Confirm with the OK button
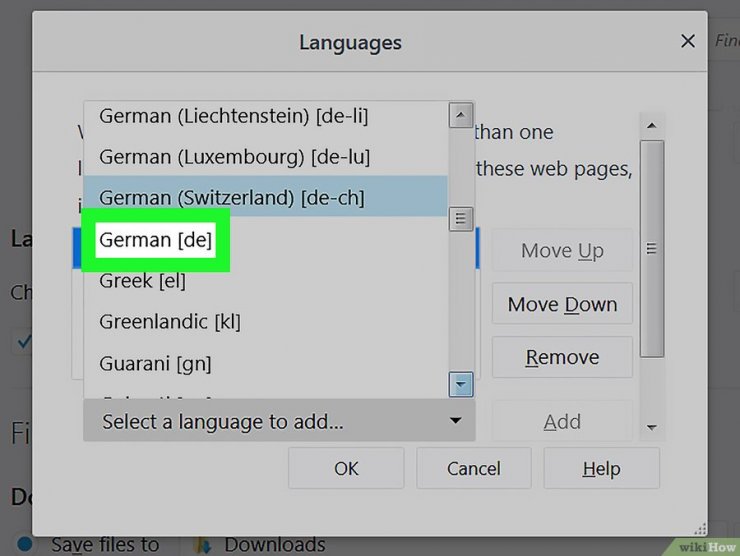Screen dimensions: 740x556 coord(346,468)
